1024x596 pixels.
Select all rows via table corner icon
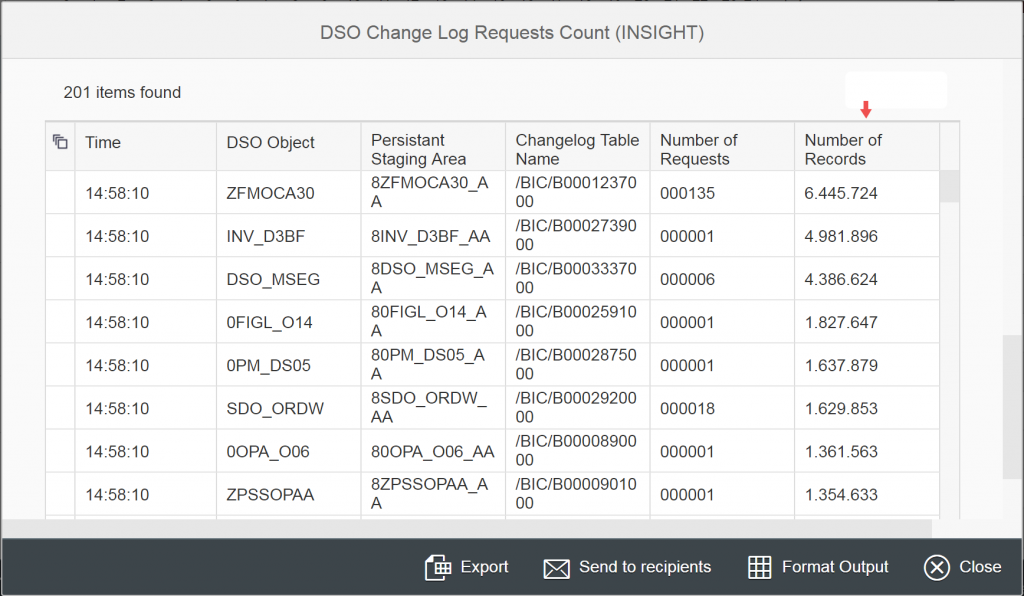(x=60, y=142)
